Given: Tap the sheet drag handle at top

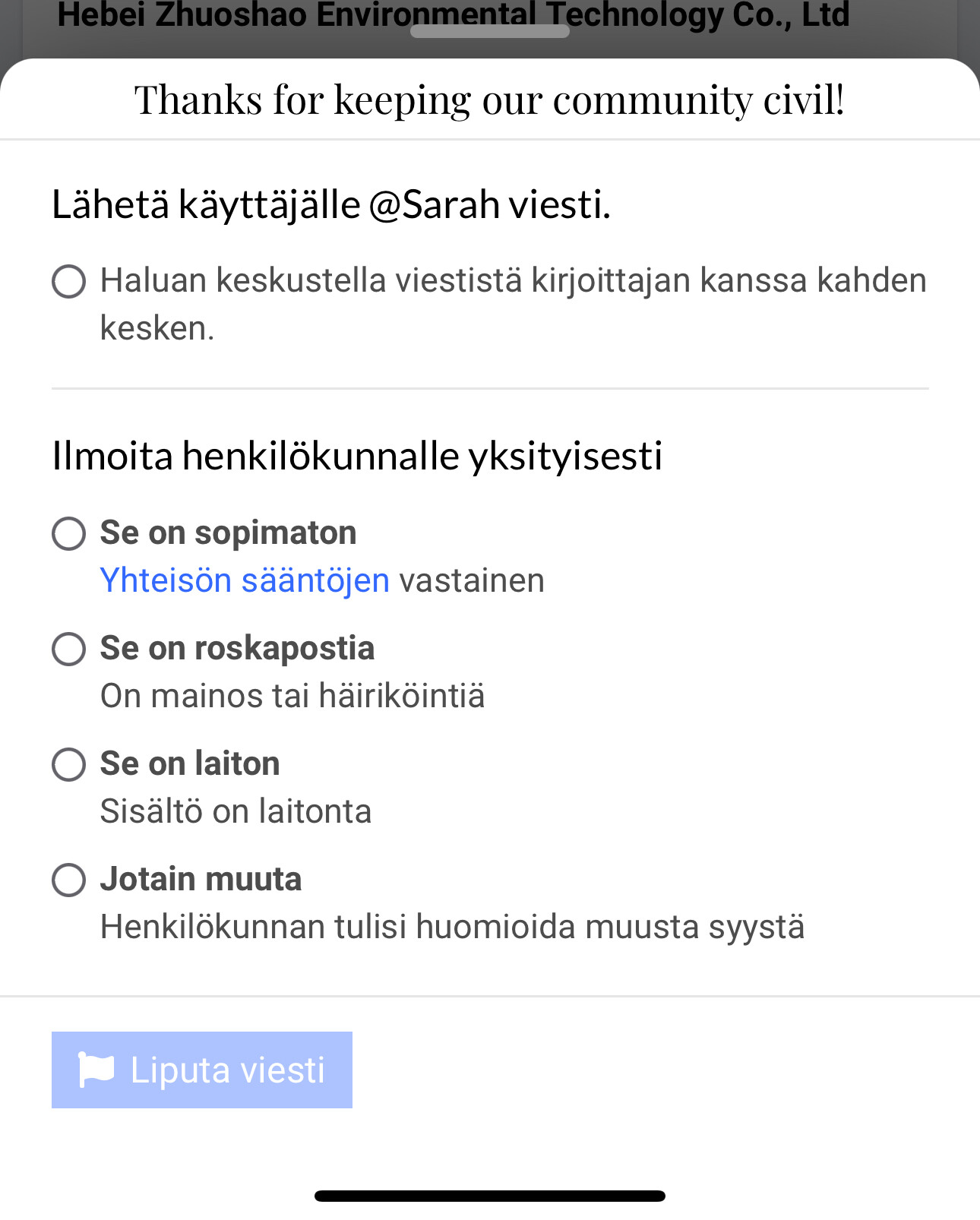Looking at the screenshot, I should 490,31.
